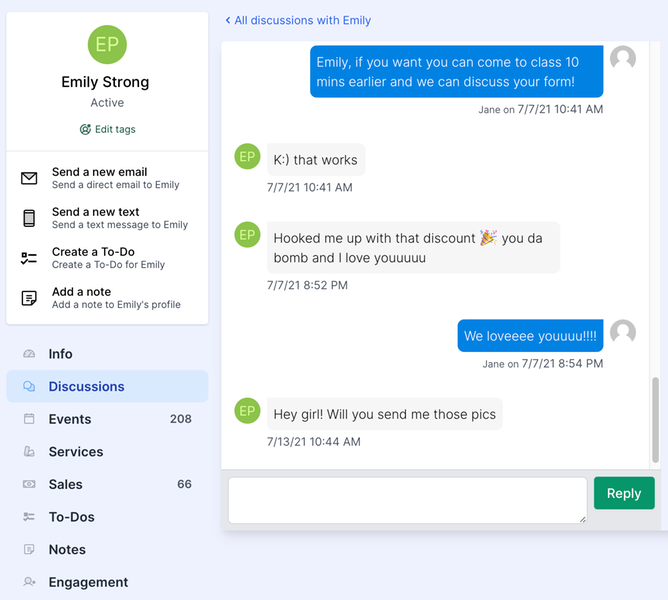Click Emily Strong's green EP profile avatar
The height and width of the screenshot is (600, 668).
point(107,46)
